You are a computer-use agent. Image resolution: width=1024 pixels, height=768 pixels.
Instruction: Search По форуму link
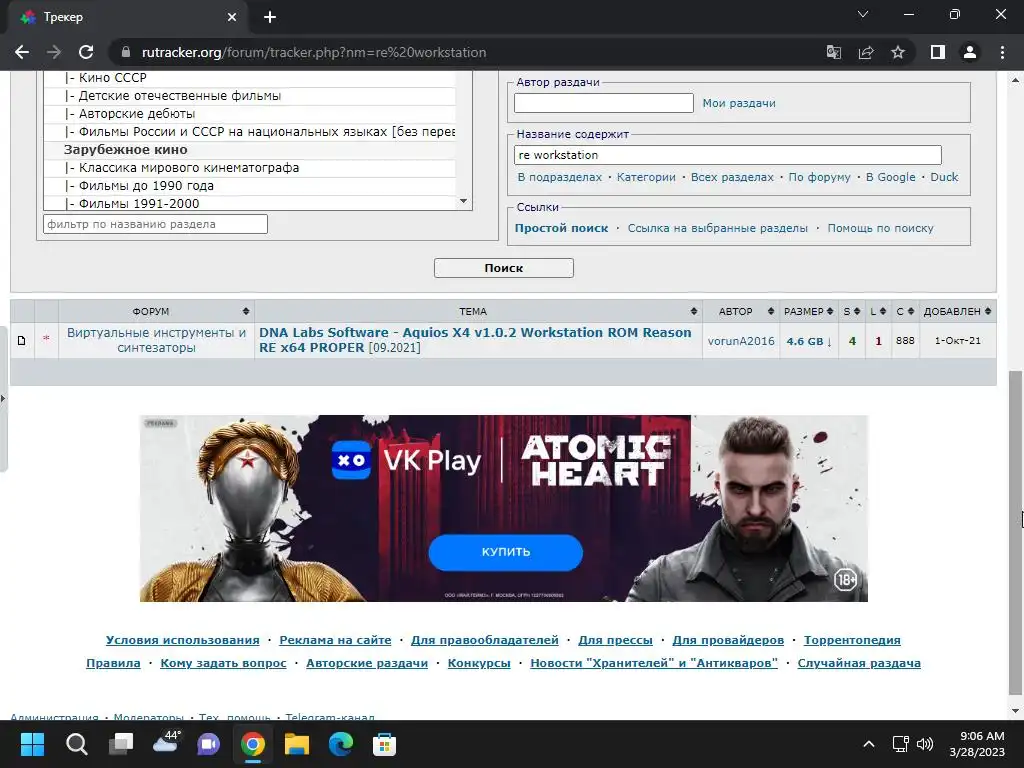[x=819, y=177]
